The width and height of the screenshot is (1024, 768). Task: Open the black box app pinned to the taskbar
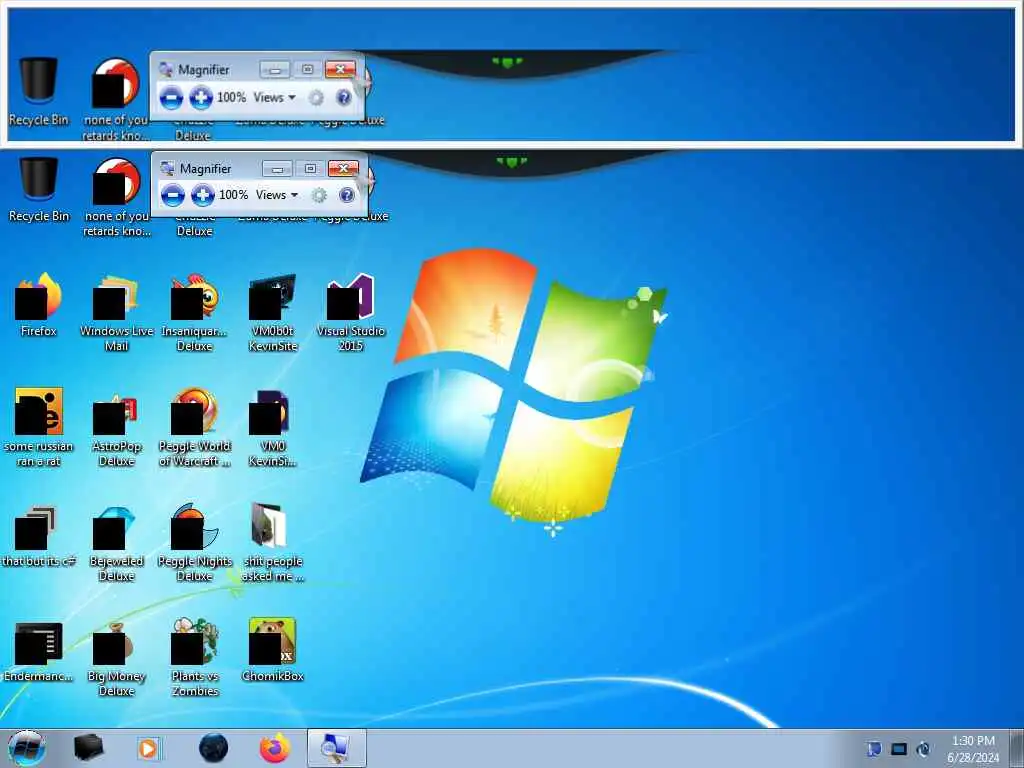88,748
